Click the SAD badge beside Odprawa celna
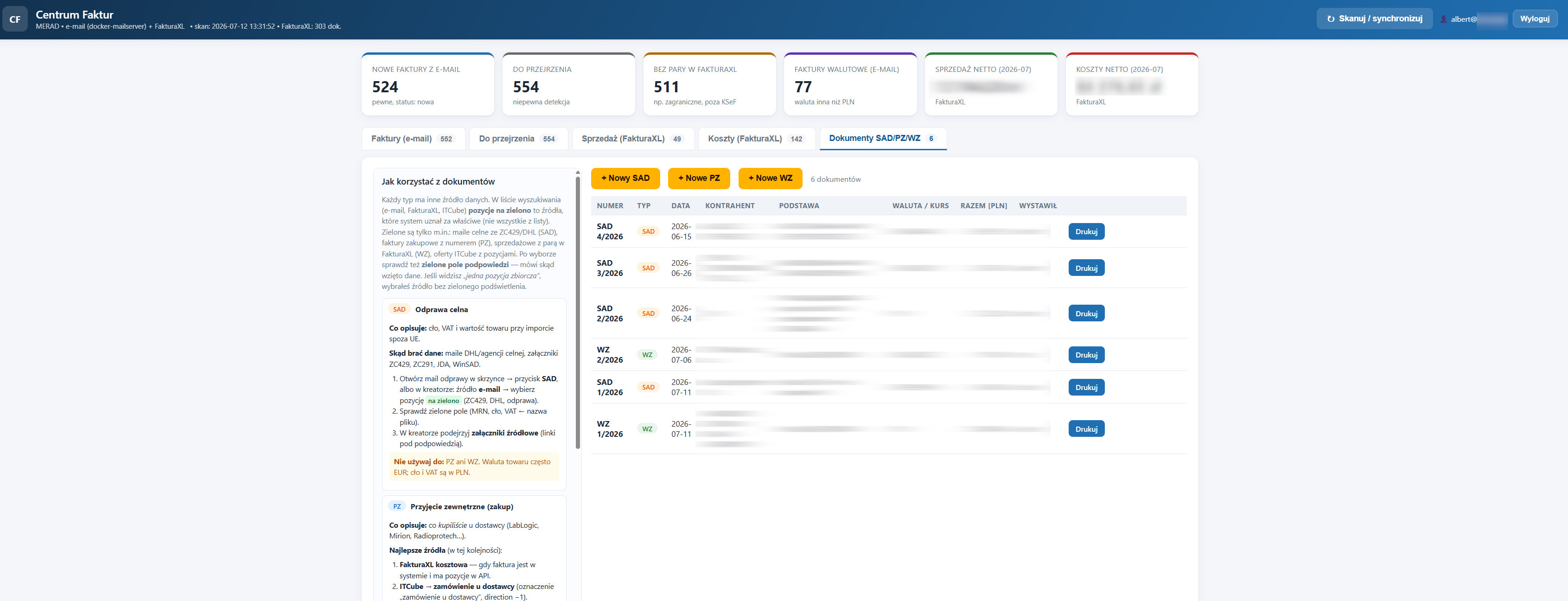1568x601 pixels. (x=399, y=309)
